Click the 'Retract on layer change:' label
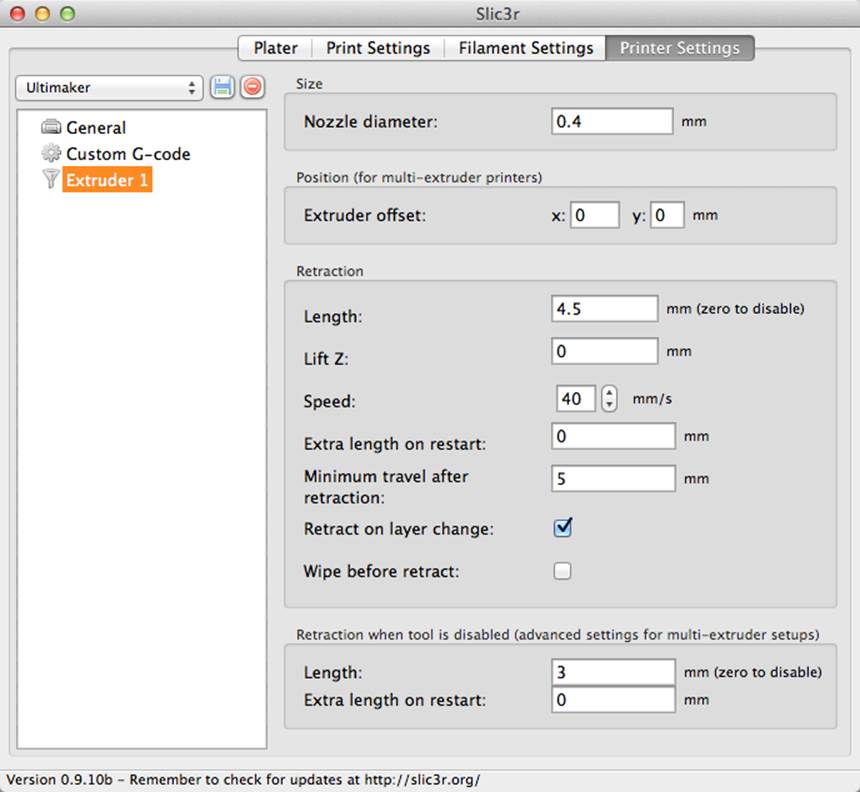The height and width of the screenshot is (792, 860). pyautogui.click(x=399, y=529)
